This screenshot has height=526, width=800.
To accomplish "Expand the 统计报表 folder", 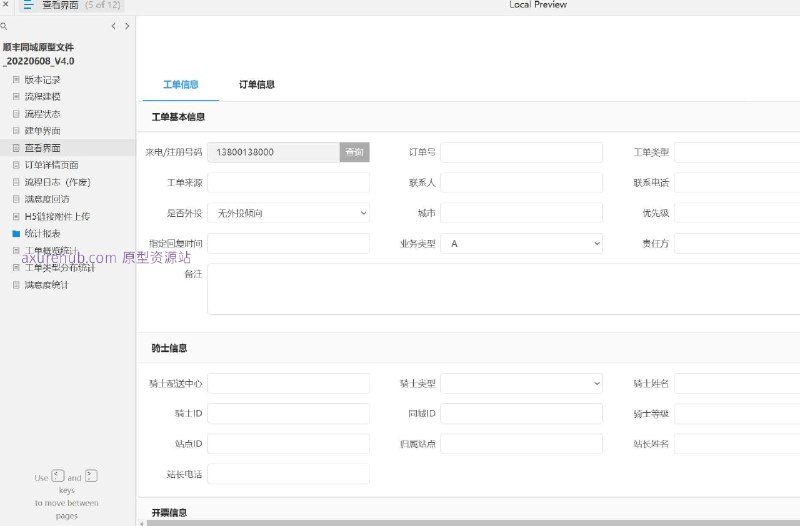I will 42,234.
